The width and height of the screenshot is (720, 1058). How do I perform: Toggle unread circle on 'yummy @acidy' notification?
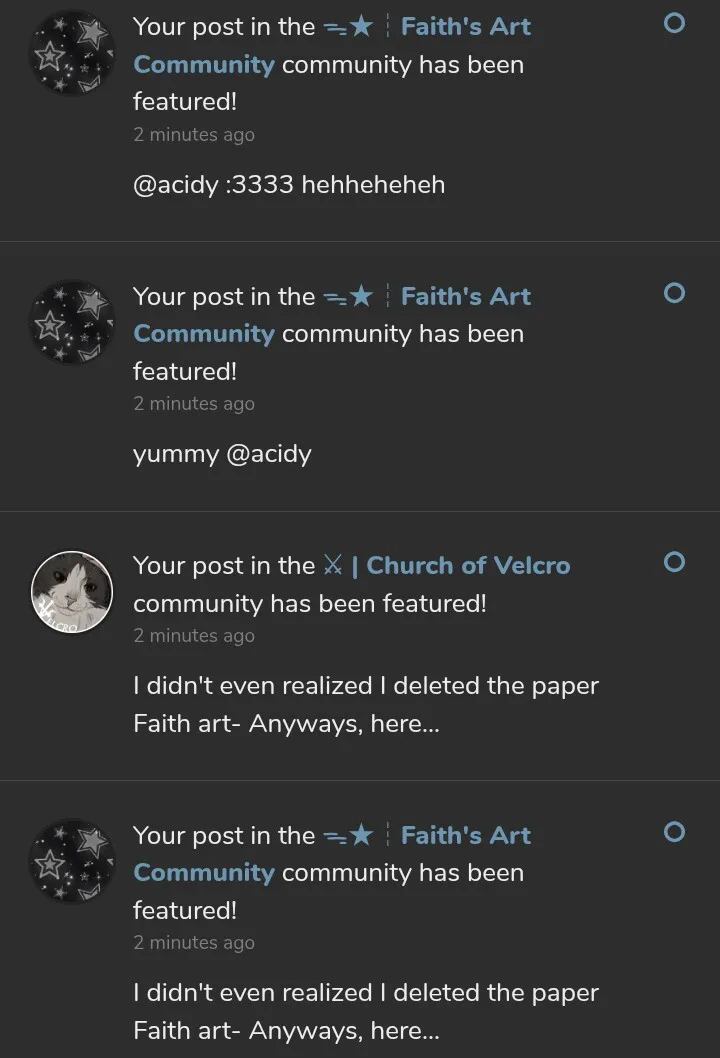click(675, 293)
